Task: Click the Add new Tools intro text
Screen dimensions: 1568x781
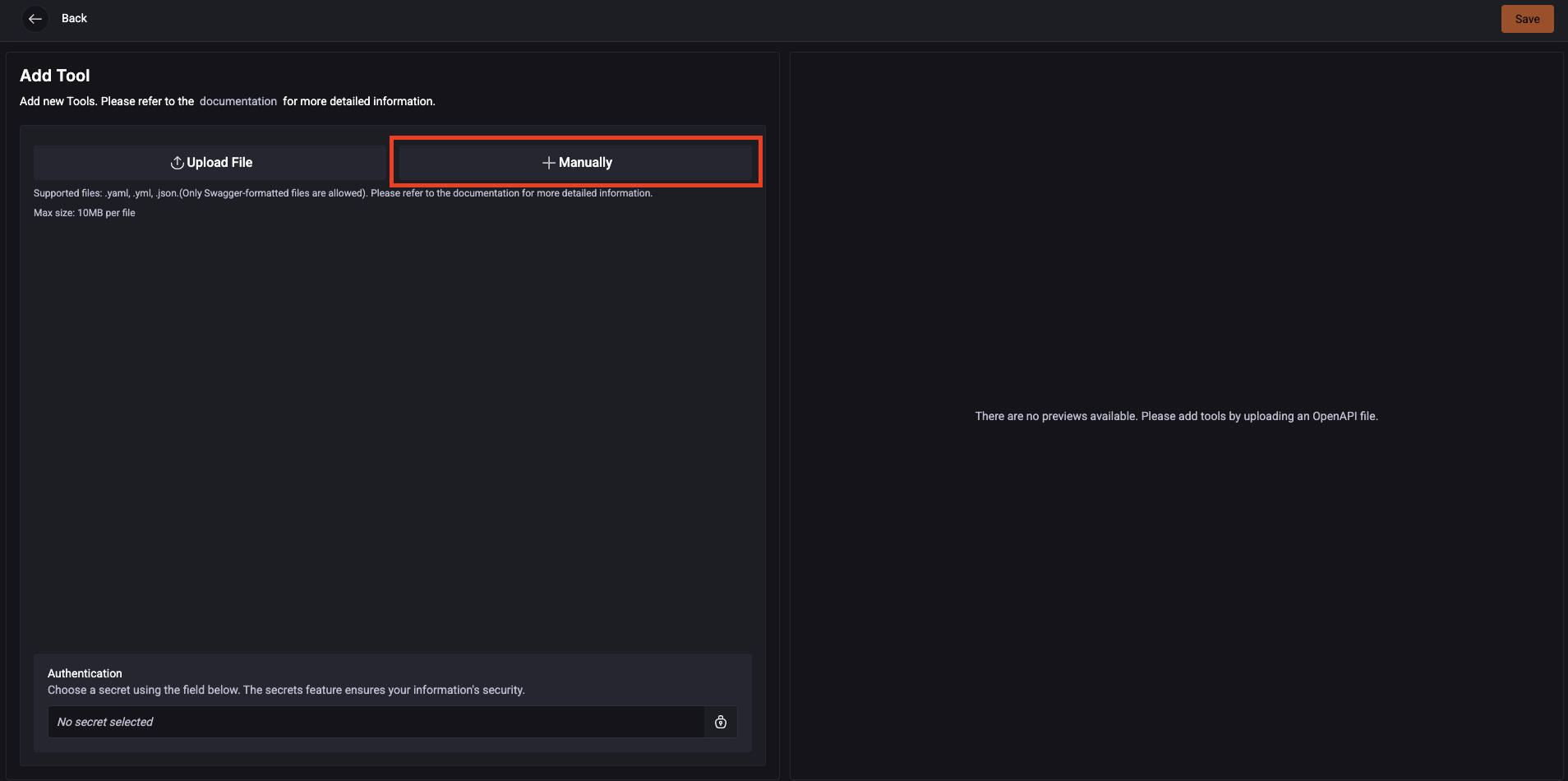Action: [x=107, y=101]
